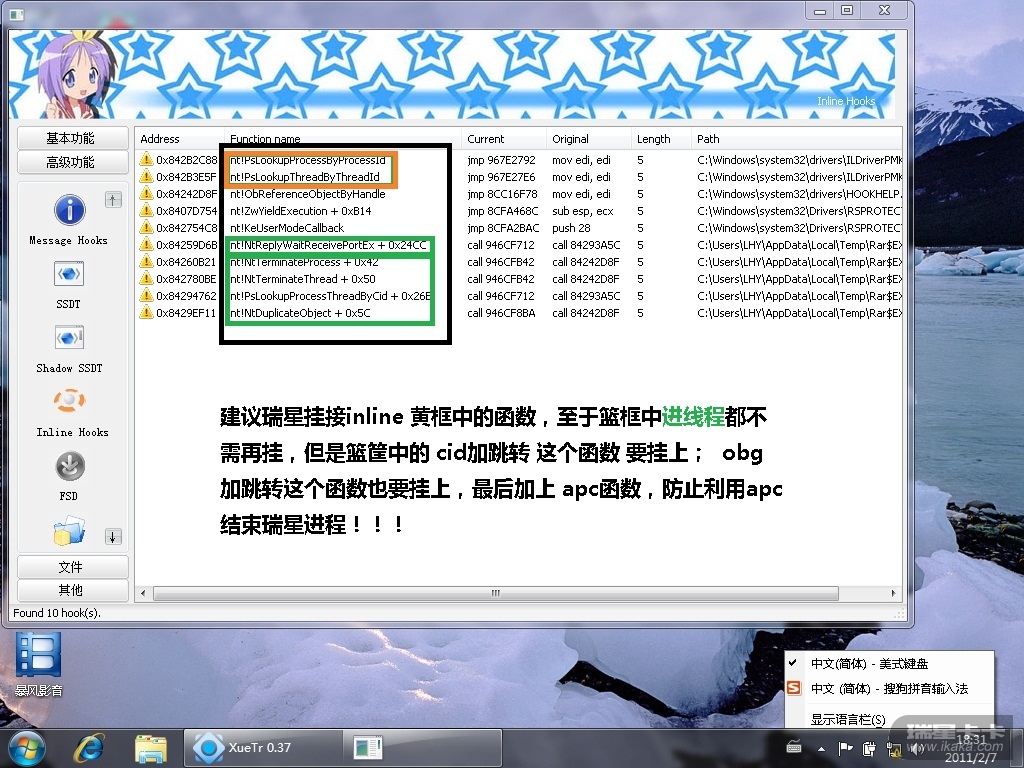Click the keyboard language bar icon
The height and width of the screenshot is (768, 1024).
[794, 748]
